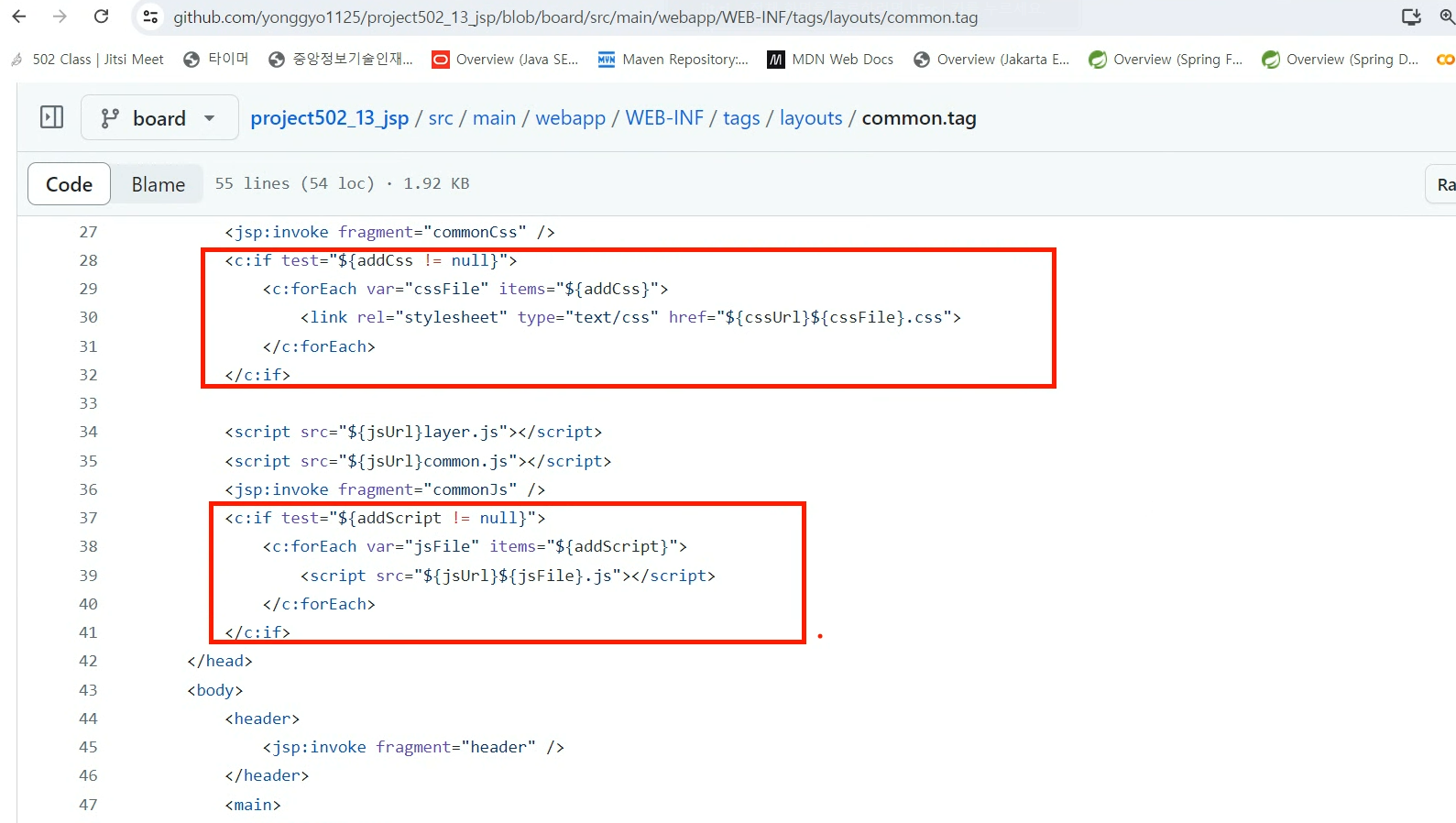Go forward in browser history
This screenshot has width=1456, height=823.
point(60,16)
